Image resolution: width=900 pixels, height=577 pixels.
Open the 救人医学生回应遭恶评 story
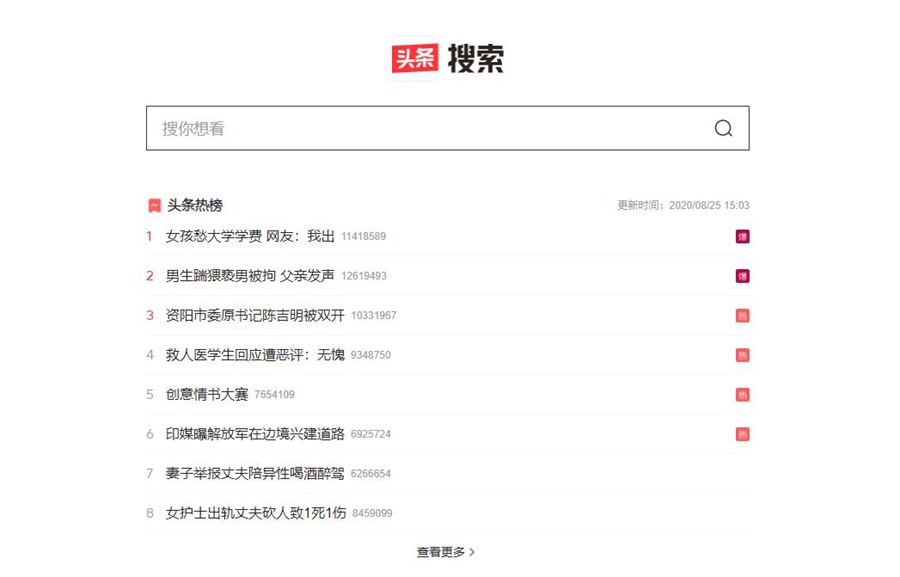pyautogui.click(x=261, y=354)
